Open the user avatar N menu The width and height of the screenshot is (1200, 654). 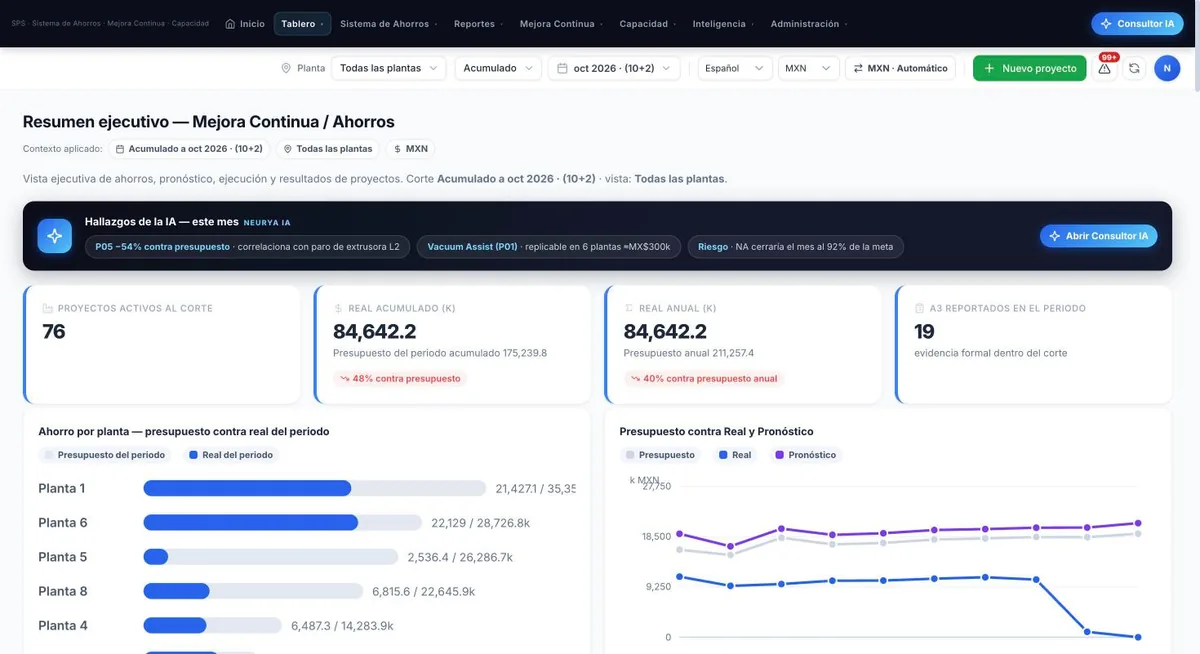tap(1167, 68)
